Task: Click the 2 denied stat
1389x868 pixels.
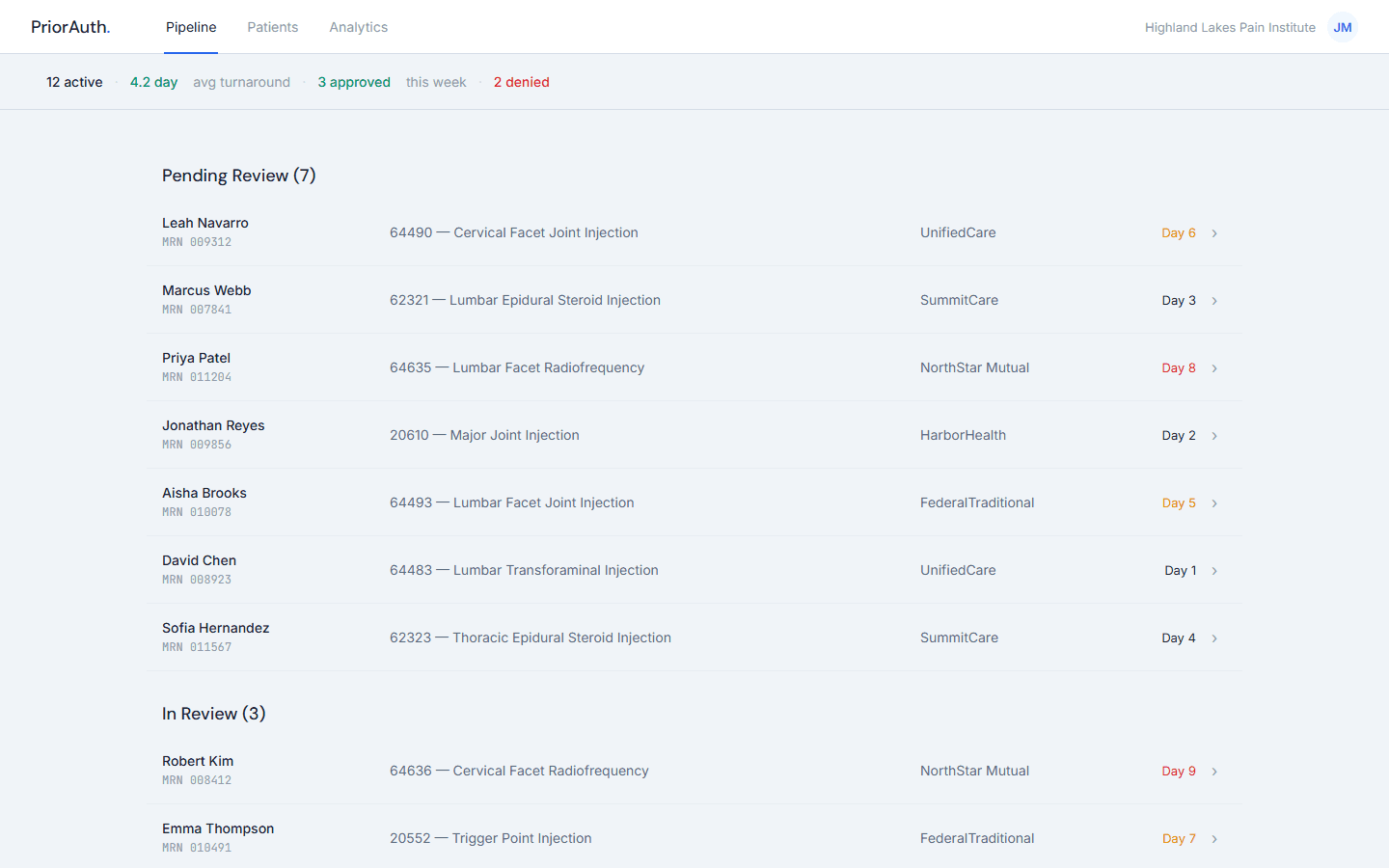Action: pos(522,82)
